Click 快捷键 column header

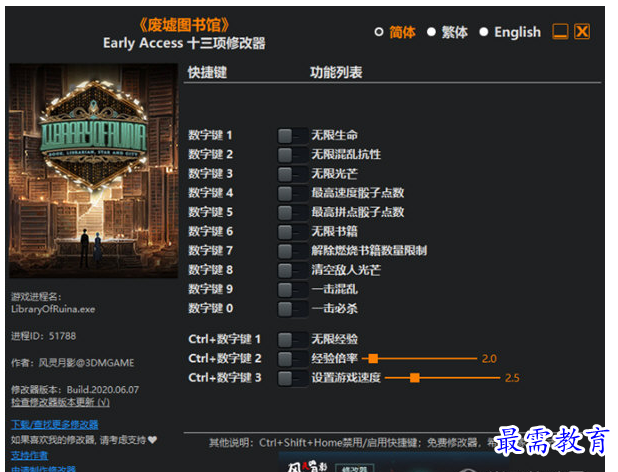[x=207, y=72]
